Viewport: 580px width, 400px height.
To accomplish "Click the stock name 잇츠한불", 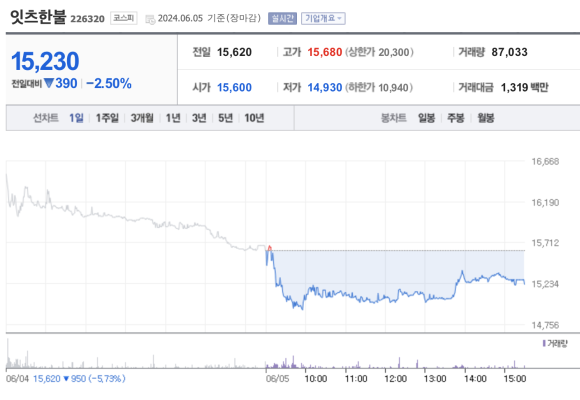I will [38, 17].
